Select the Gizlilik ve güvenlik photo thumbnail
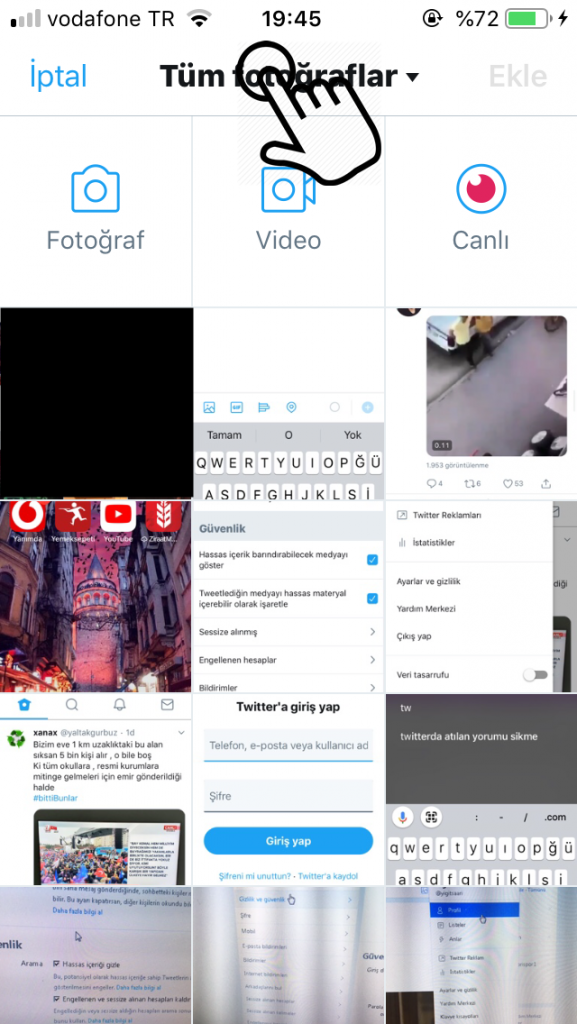The width and height of the screenshot is (577, 1024). [x=288, y=955]
